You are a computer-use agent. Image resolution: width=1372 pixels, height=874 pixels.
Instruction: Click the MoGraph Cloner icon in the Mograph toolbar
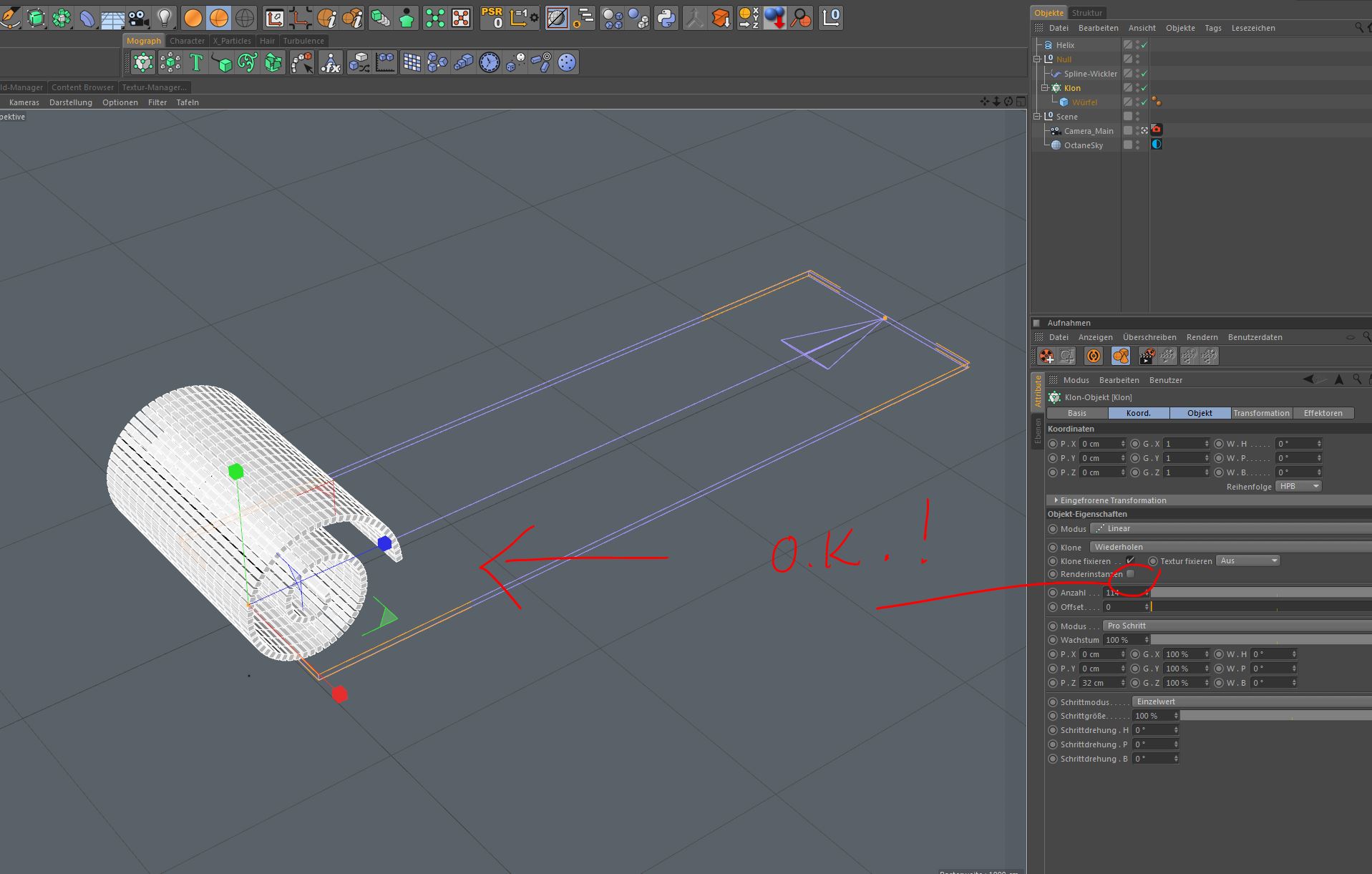[143, 63]
